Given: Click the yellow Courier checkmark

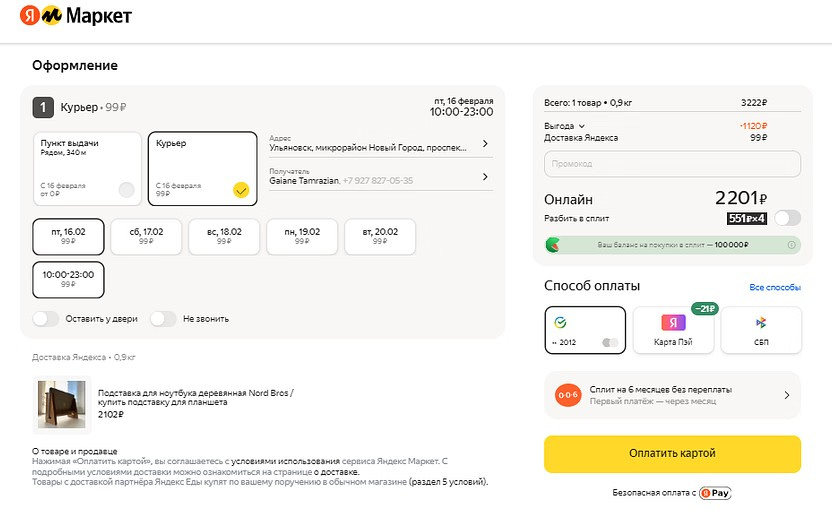Looking at the screenshot, I should 241,189.
